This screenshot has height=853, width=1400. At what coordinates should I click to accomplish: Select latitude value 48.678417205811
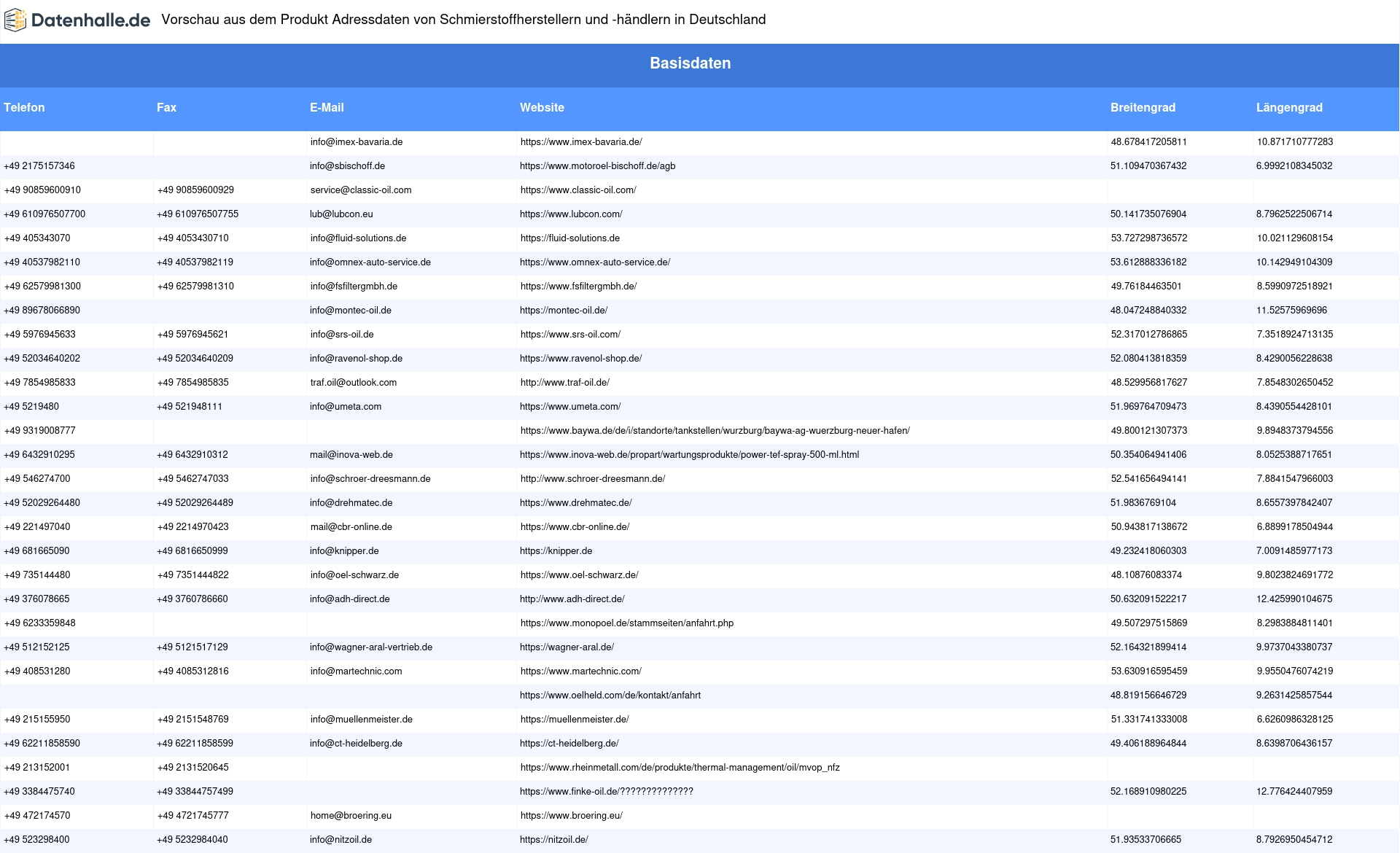coord(1148,142)
